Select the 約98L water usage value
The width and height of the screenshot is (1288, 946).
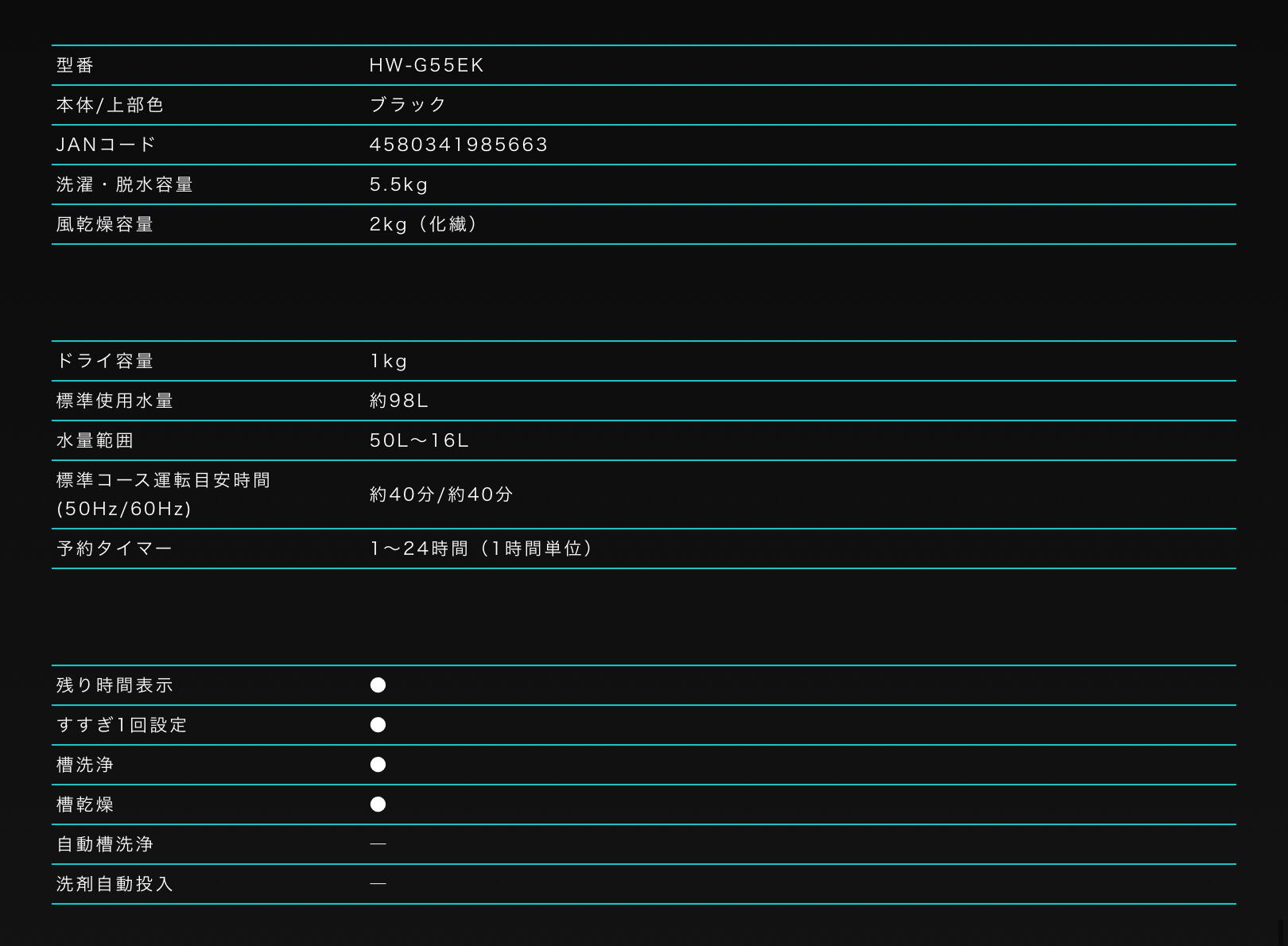click(x=398, y=401)
